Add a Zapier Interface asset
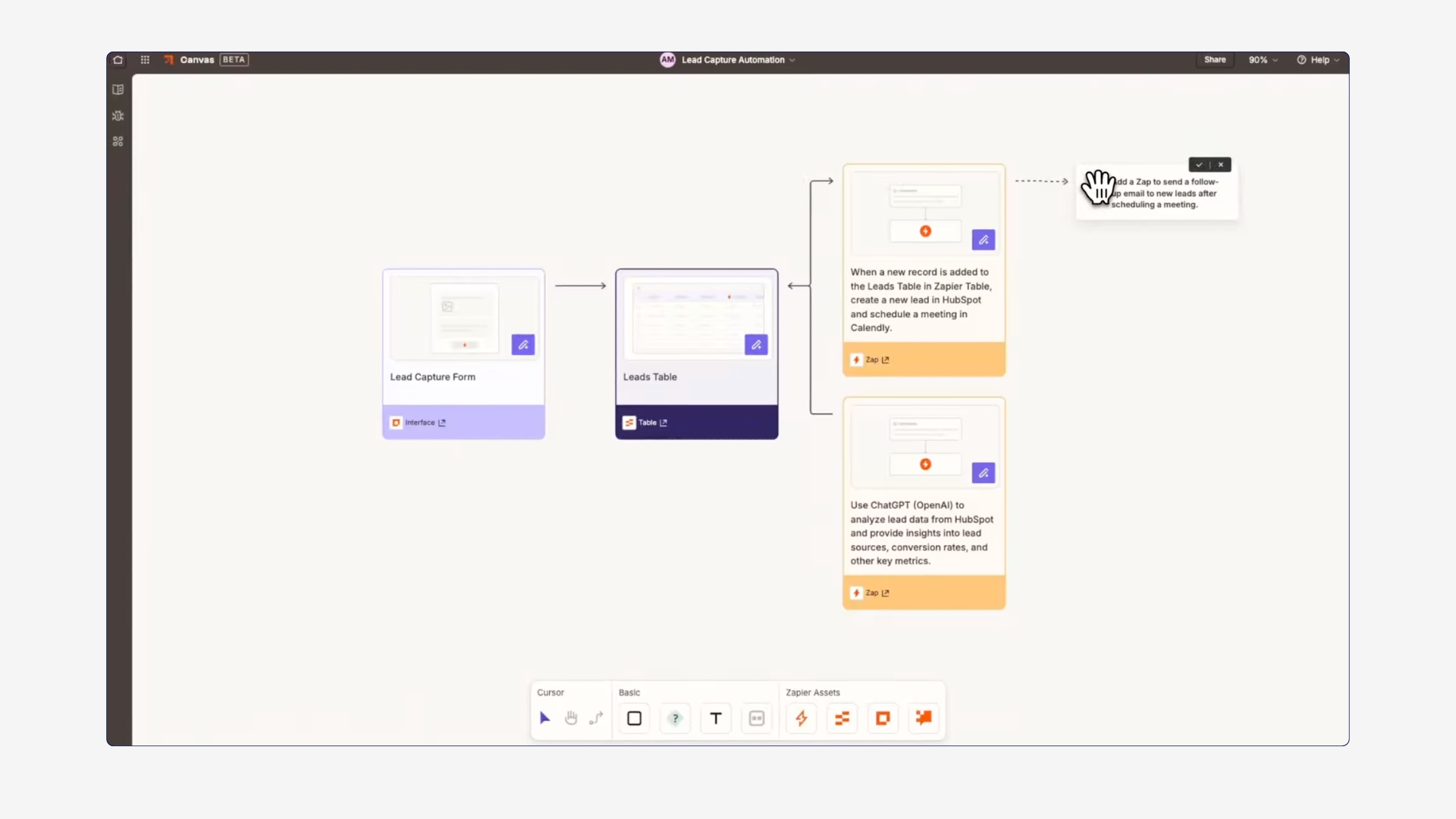The height and width of the screenshot is (819, 1456). (883, 718)
